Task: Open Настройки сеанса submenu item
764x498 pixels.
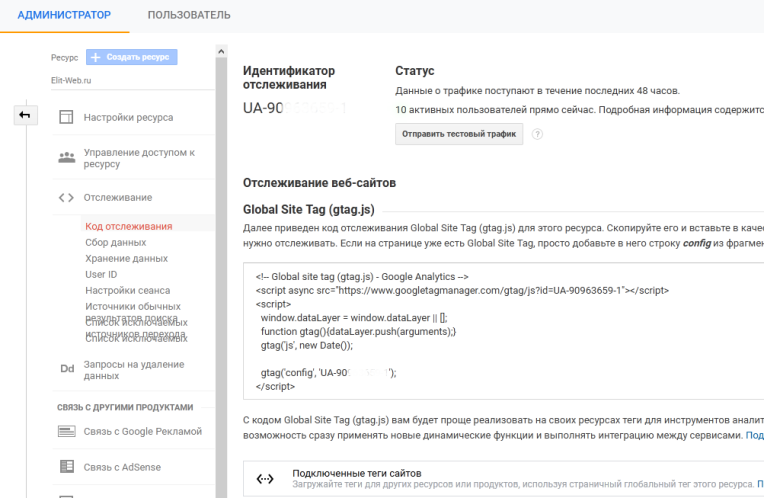Action: point(128,290)
